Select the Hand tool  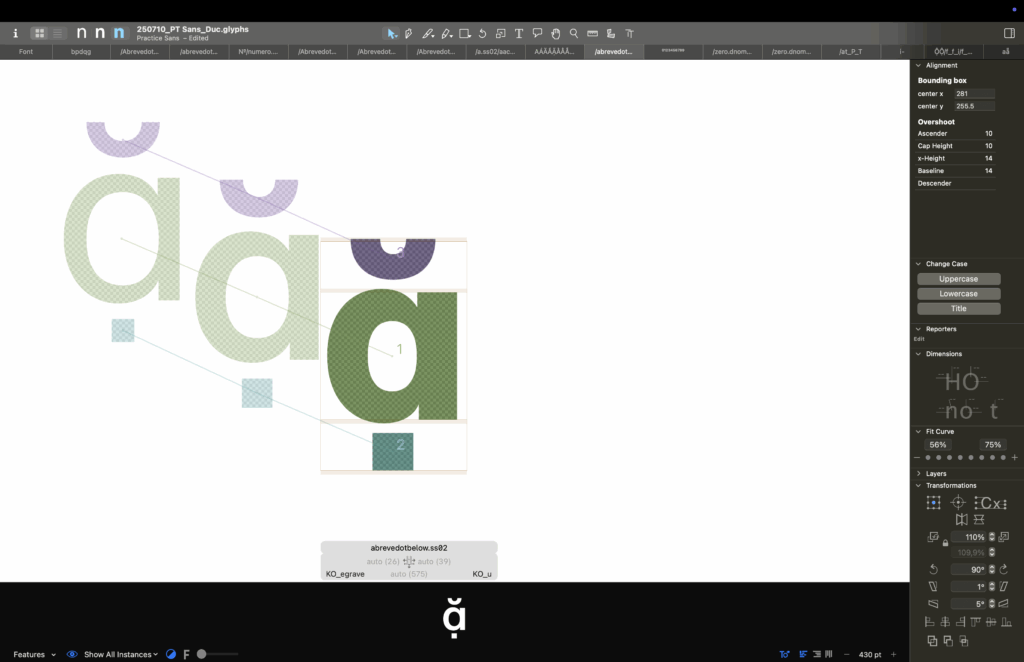tap(556, 33)
